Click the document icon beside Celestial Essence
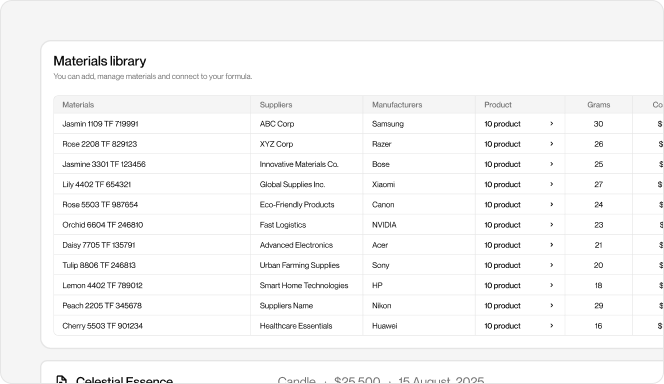The image size is (664, 384). tap(61, 380)
